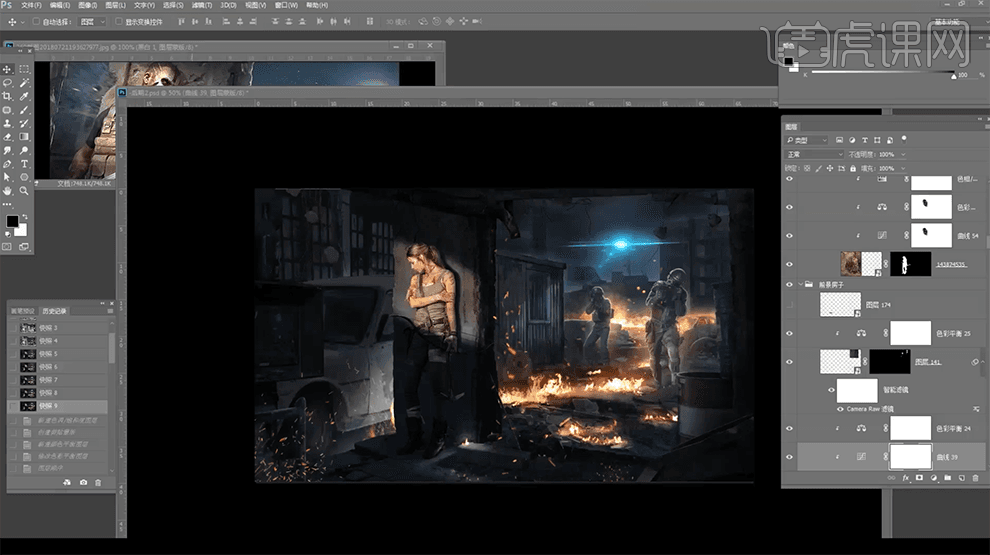Click the swap foreground/background colors arrow
The width and height of the screenshot is (990, 555).
(x=25, y=217)
